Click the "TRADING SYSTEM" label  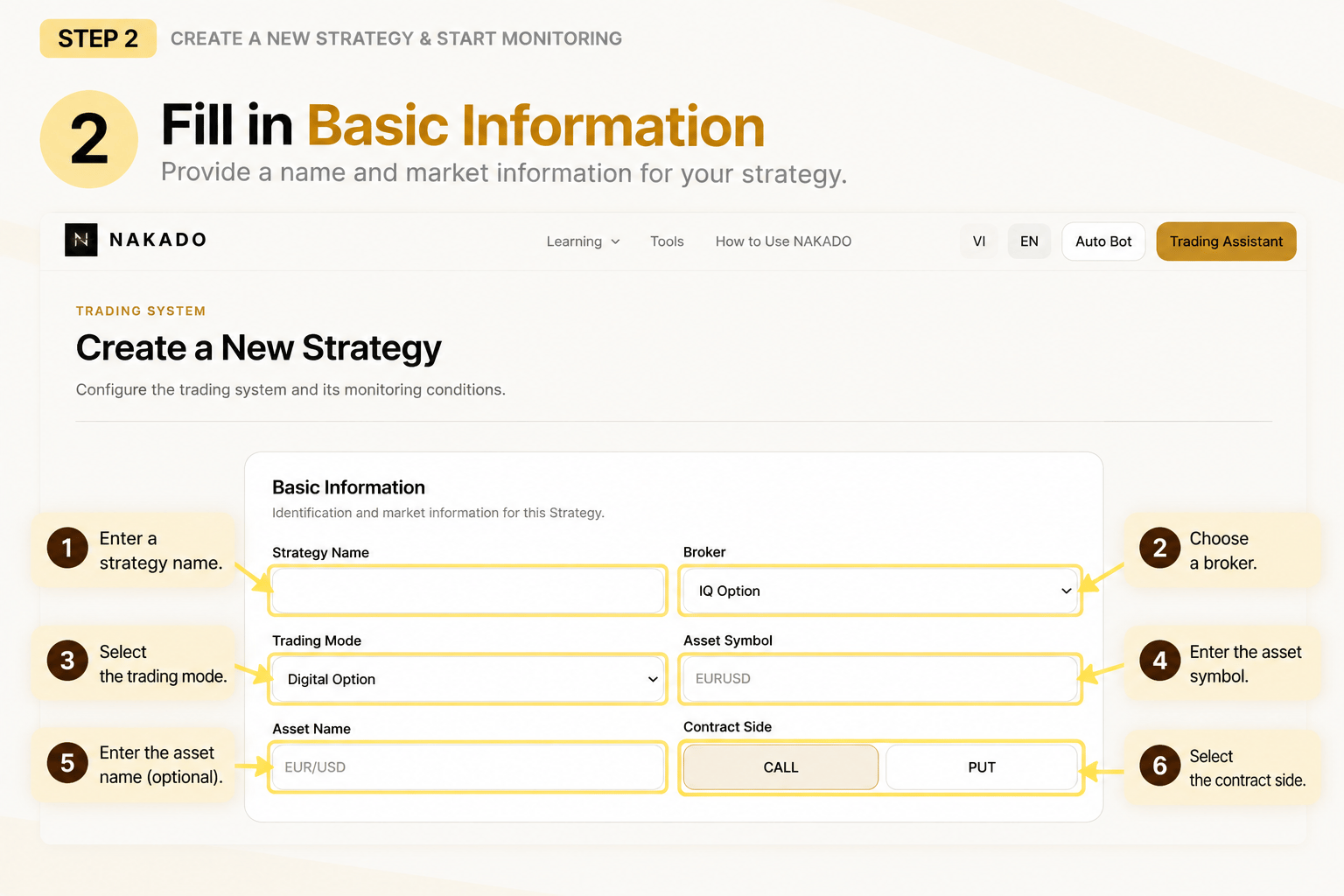click(x=141, y=311)
